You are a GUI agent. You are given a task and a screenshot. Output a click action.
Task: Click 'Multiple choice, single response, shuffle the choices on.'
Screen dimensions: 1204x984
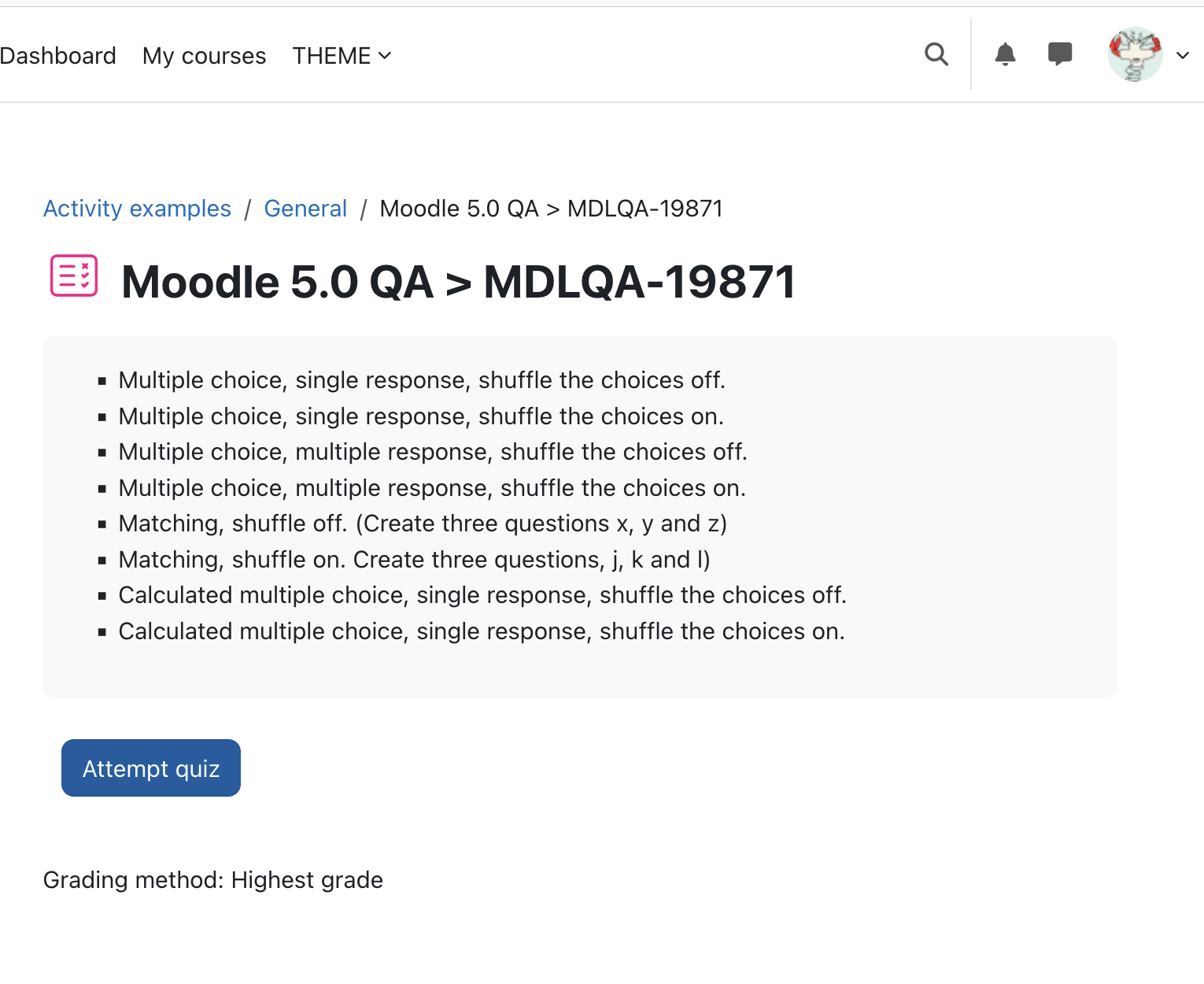coord(421,416)
